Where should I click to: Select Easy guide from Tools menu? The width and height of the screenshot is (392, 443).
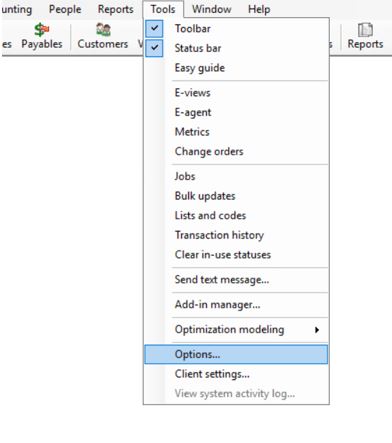pyautogui.click(x=236, y=68)
